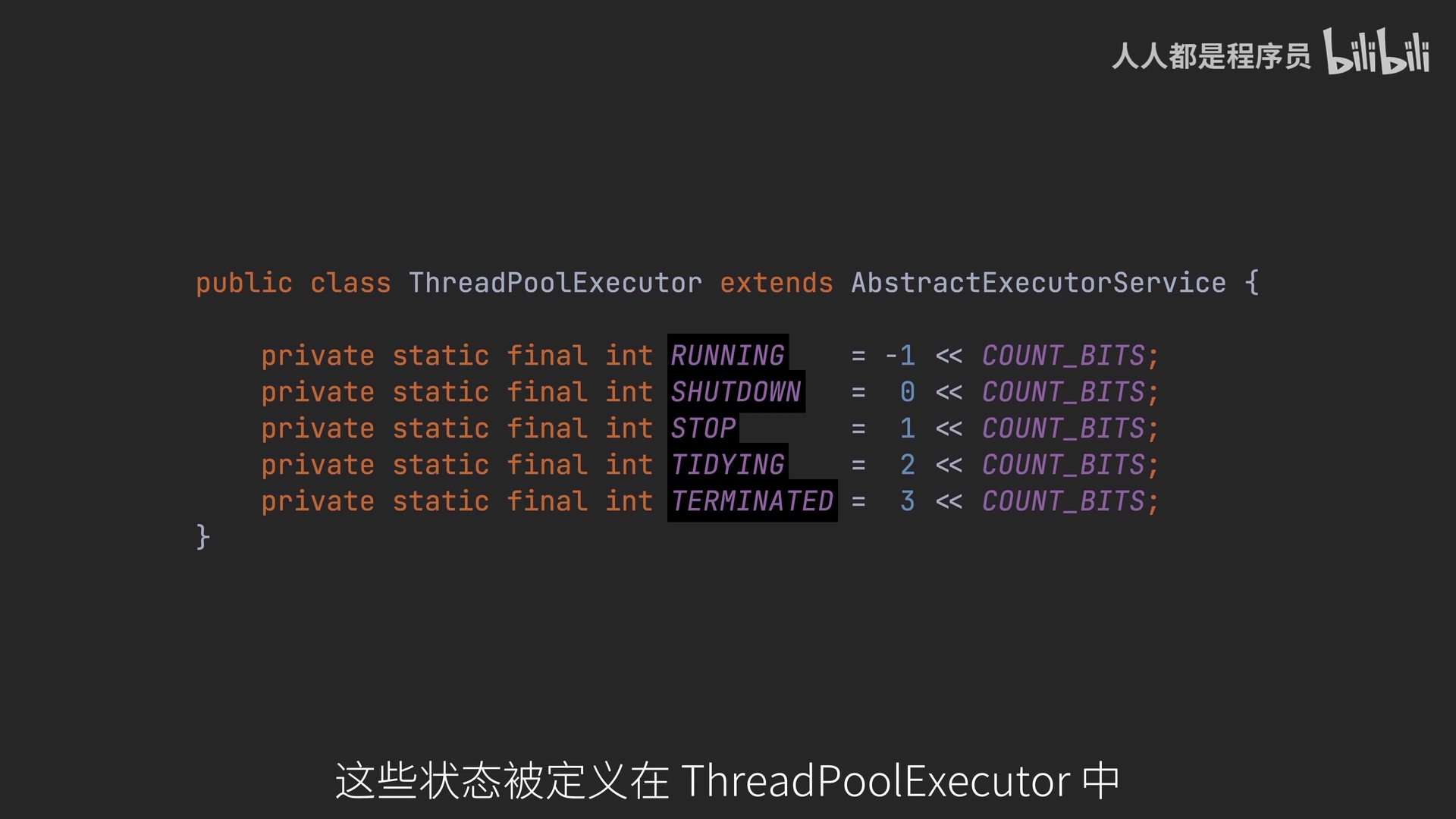This screenshot has width=1456, height=819.
Task: Click AbstractExecutorService in the class declaration
Action: pos(1038,283)
